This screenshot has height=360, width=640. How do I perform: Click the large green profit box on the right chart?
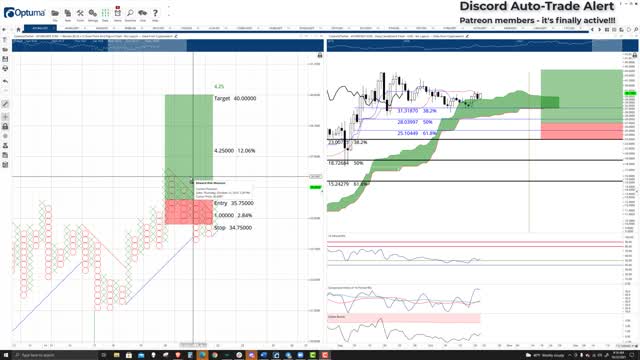pos(582,96)
